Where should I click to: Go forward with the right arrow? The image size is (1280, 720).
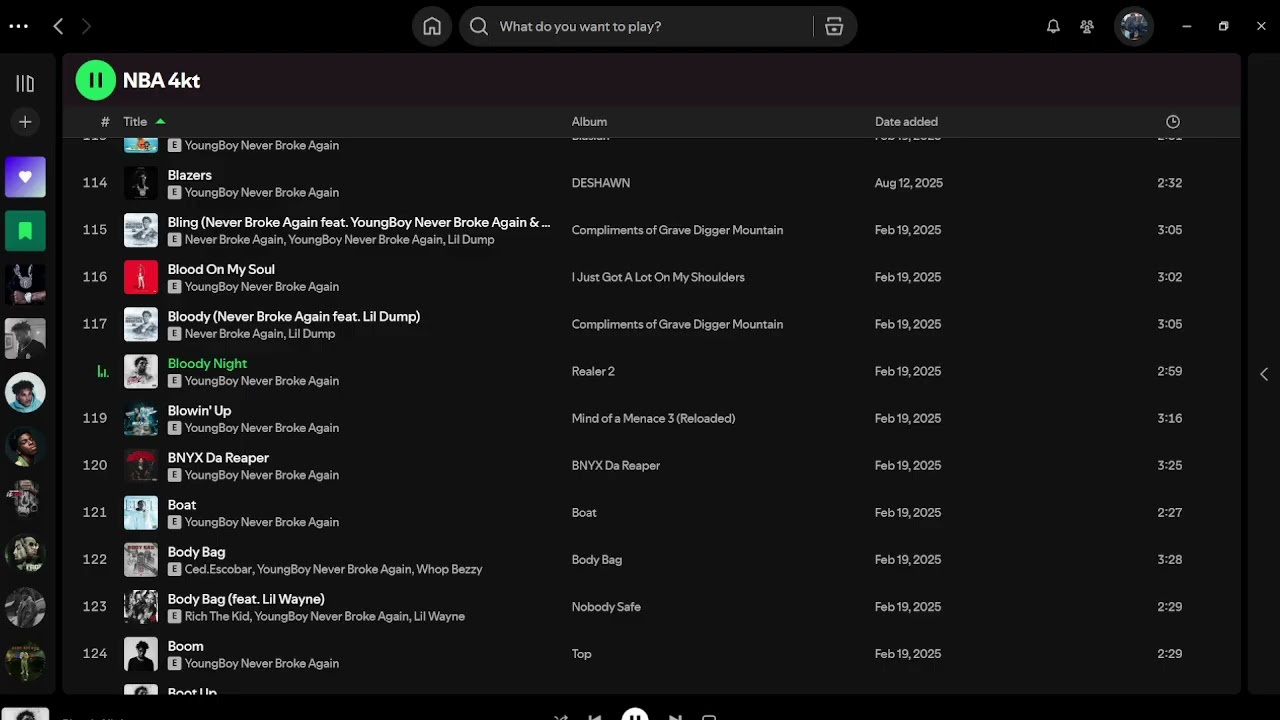click(x=86, y=27)
